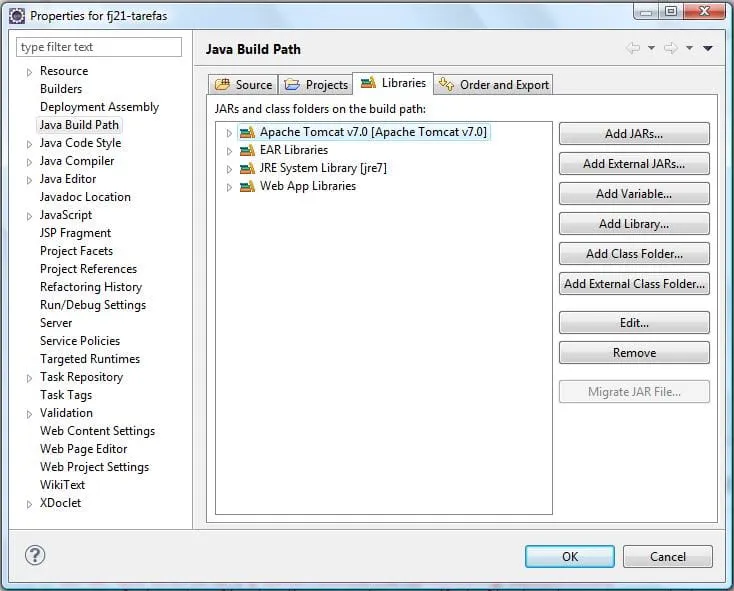Open the back history dropdown arrow
Screen dimensions: 734x591
(x=651, y=48)
